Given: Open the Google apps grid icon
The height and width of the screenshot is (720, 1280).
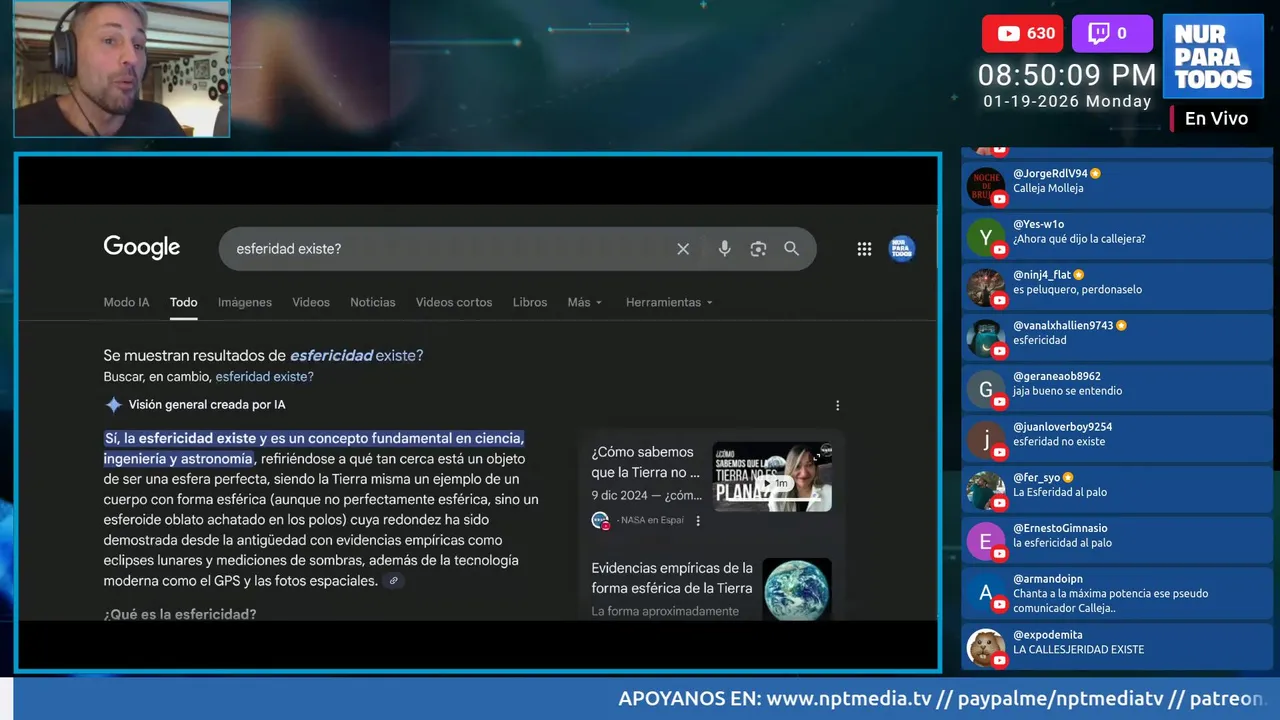Looking at the screenshot, I should (864, 249).
